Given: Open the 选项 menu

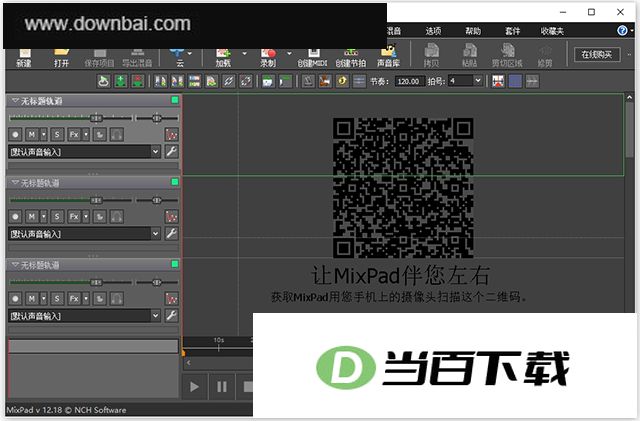Looking at the screenshot, I should (x=433, y=31).
